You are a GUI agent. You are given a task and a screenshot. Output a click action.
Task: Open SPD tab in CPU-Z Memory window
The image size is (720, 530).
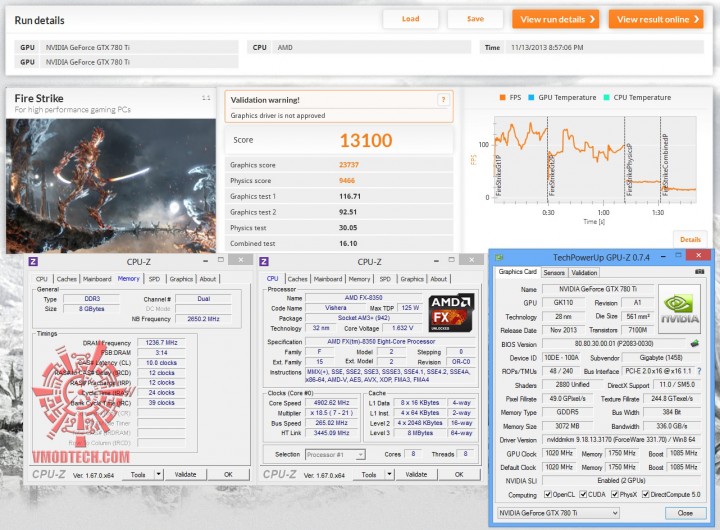click(x=154, y=279)
